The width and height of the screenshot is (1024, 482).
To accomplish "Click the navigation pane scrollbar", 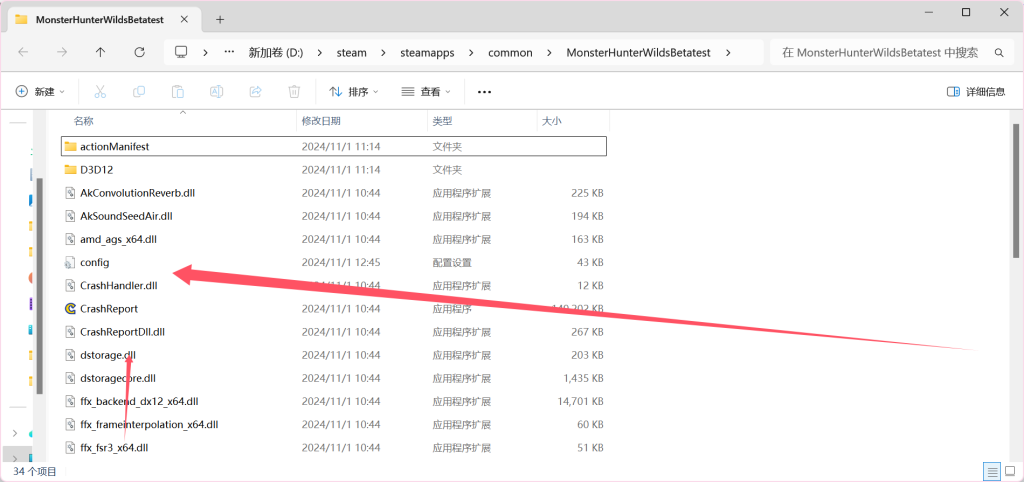I will [40, 286].
